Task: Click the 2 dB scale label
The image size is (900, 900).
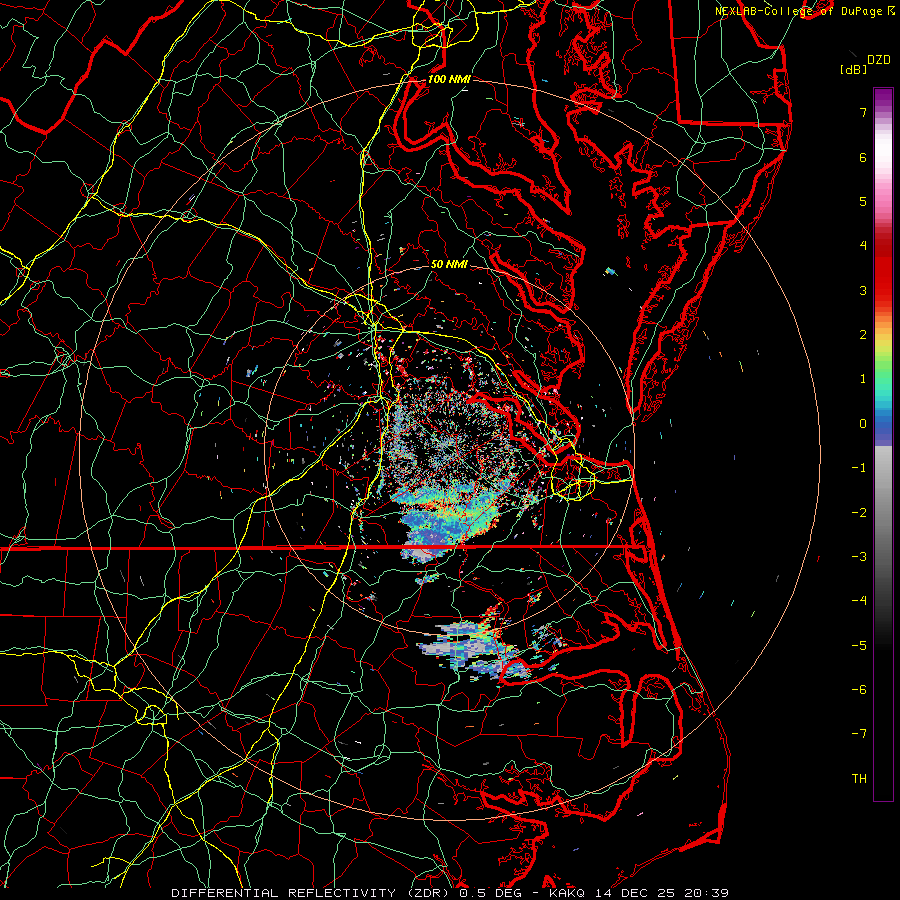Action: pos(863,335)
